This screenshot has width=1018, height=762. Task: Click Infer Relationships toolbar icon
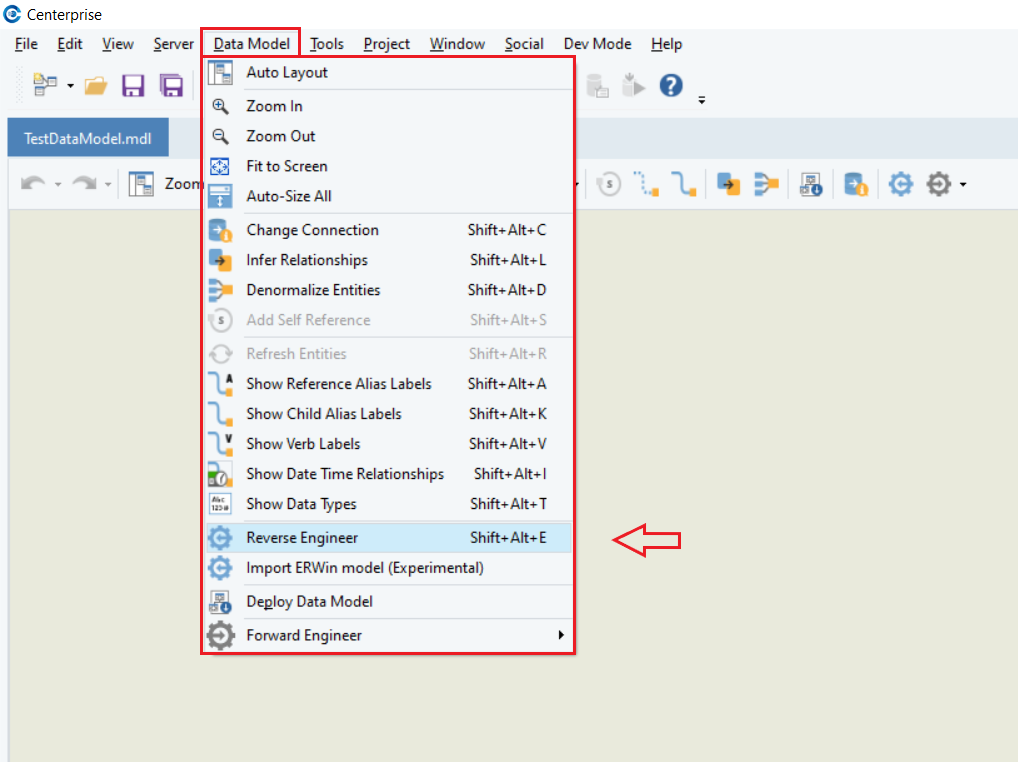click(728, 184)
